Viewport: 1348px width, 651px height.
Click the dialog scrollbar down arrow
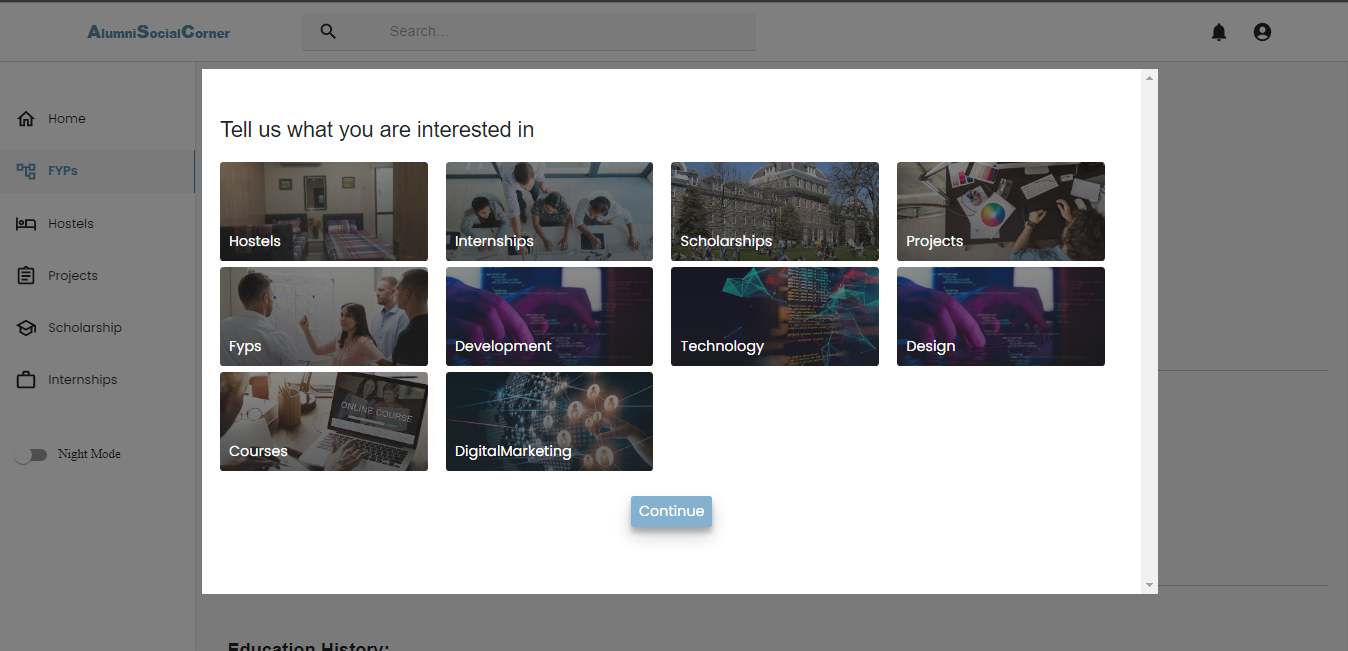click(x=1149, y=585)
